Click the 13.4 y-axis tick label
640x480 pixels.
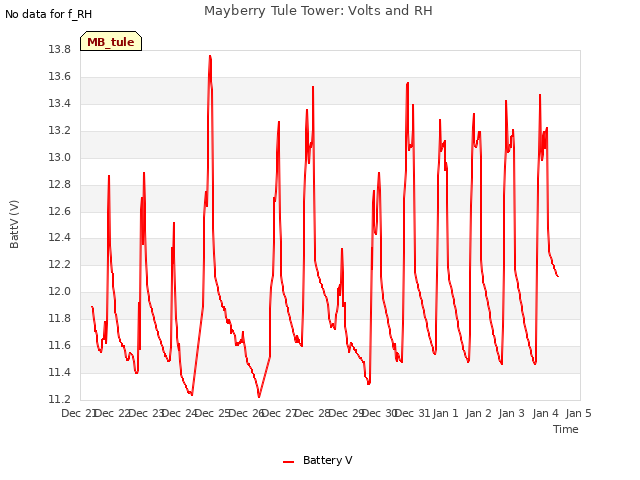point(60,104)
